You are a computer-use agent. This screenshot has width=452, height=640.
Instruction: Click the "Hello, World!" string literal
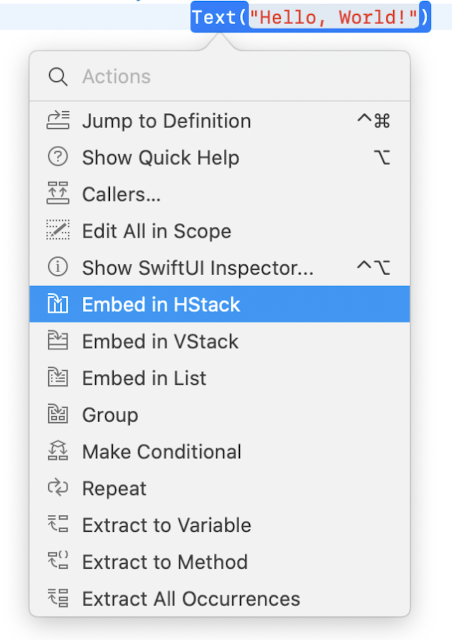click(x=334, y=17)
